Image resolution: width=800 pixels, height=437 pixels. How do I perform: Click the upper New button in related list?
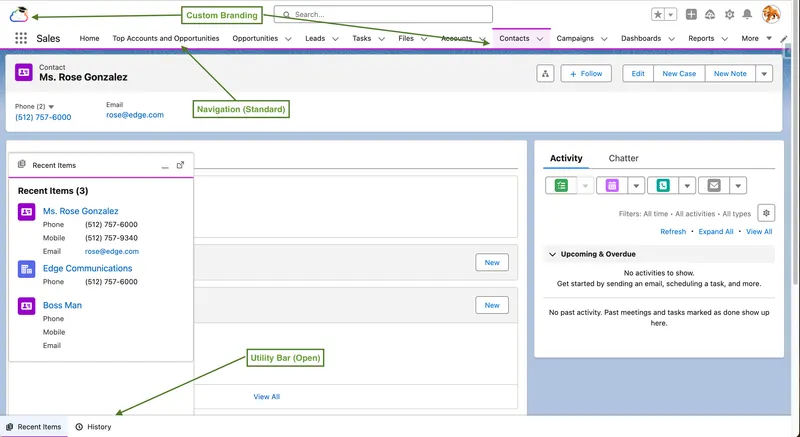(x=492, y=263)
